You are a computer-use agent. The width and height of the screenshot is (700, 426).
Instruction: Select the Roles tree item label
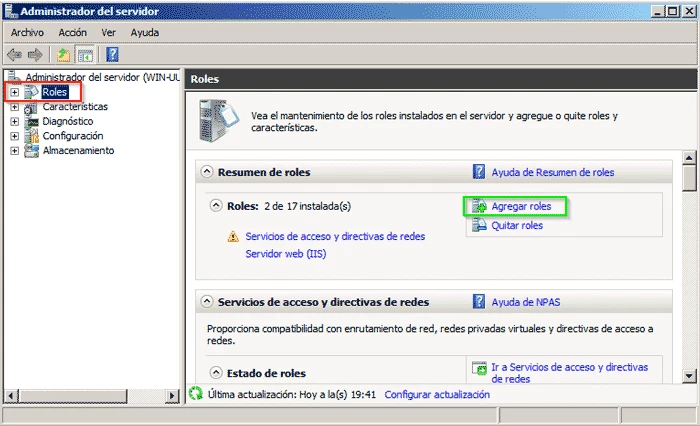(x=54, y=92)
